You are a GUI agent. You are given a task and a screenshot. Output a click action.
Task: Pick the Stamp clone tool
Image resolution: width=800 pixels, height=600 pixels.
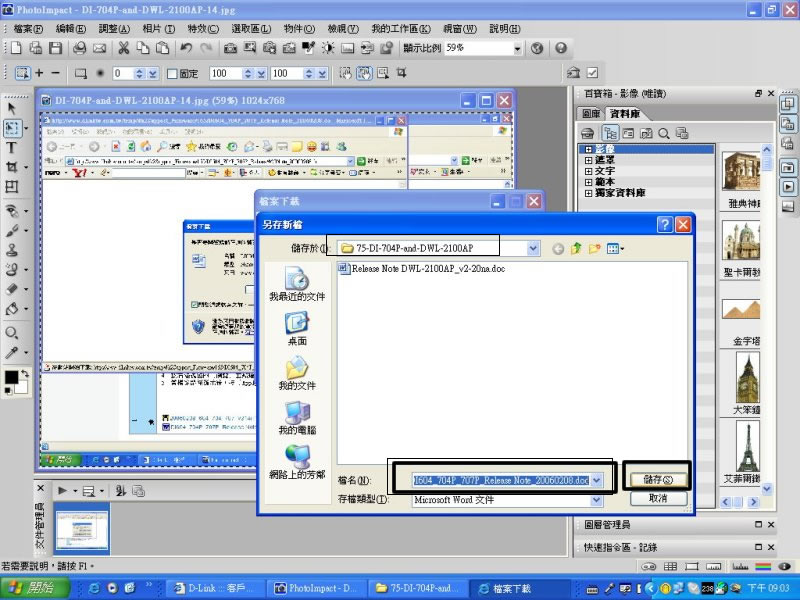(12, 250)
